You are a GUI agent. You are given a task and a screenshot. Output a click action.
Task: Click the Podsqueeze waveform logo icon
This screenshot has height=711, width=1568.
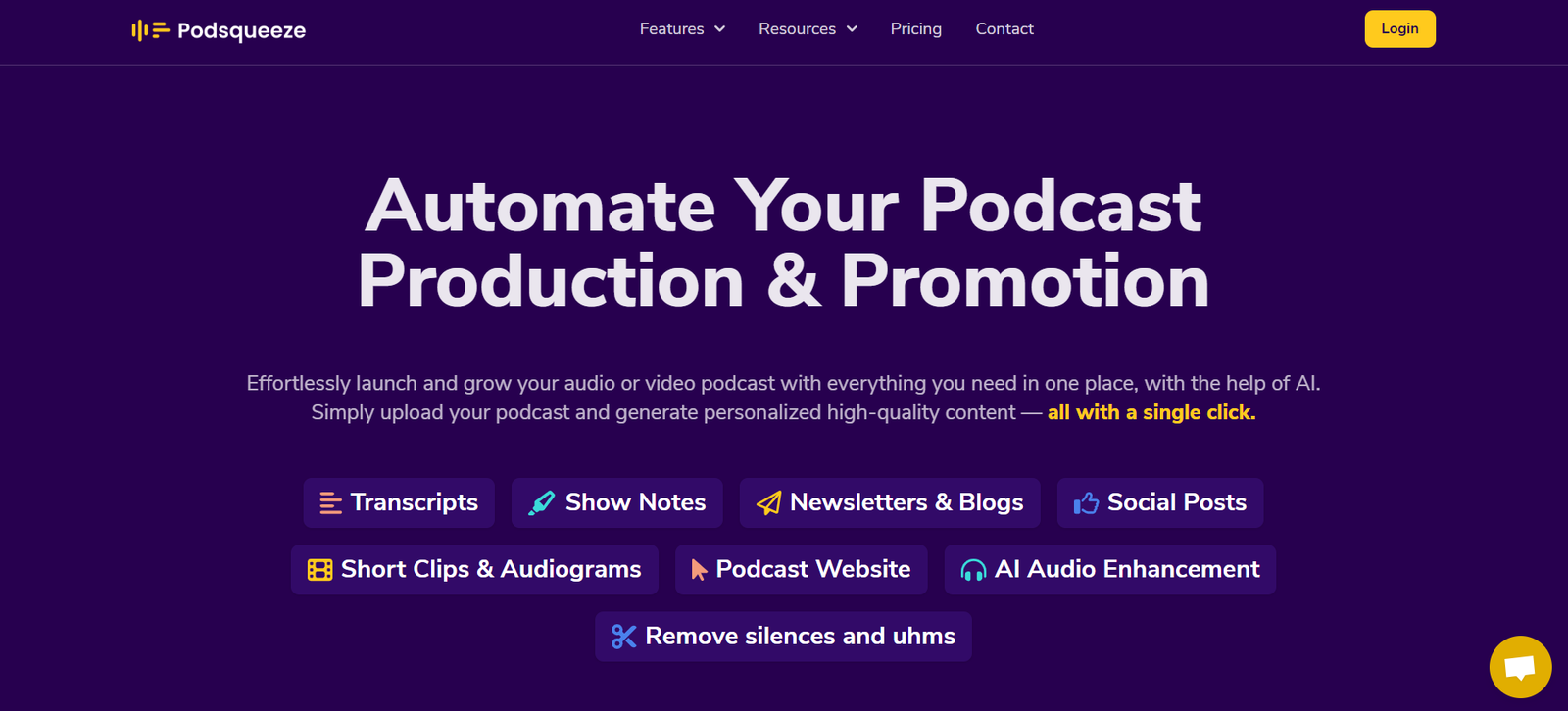(x=150, y=30)
